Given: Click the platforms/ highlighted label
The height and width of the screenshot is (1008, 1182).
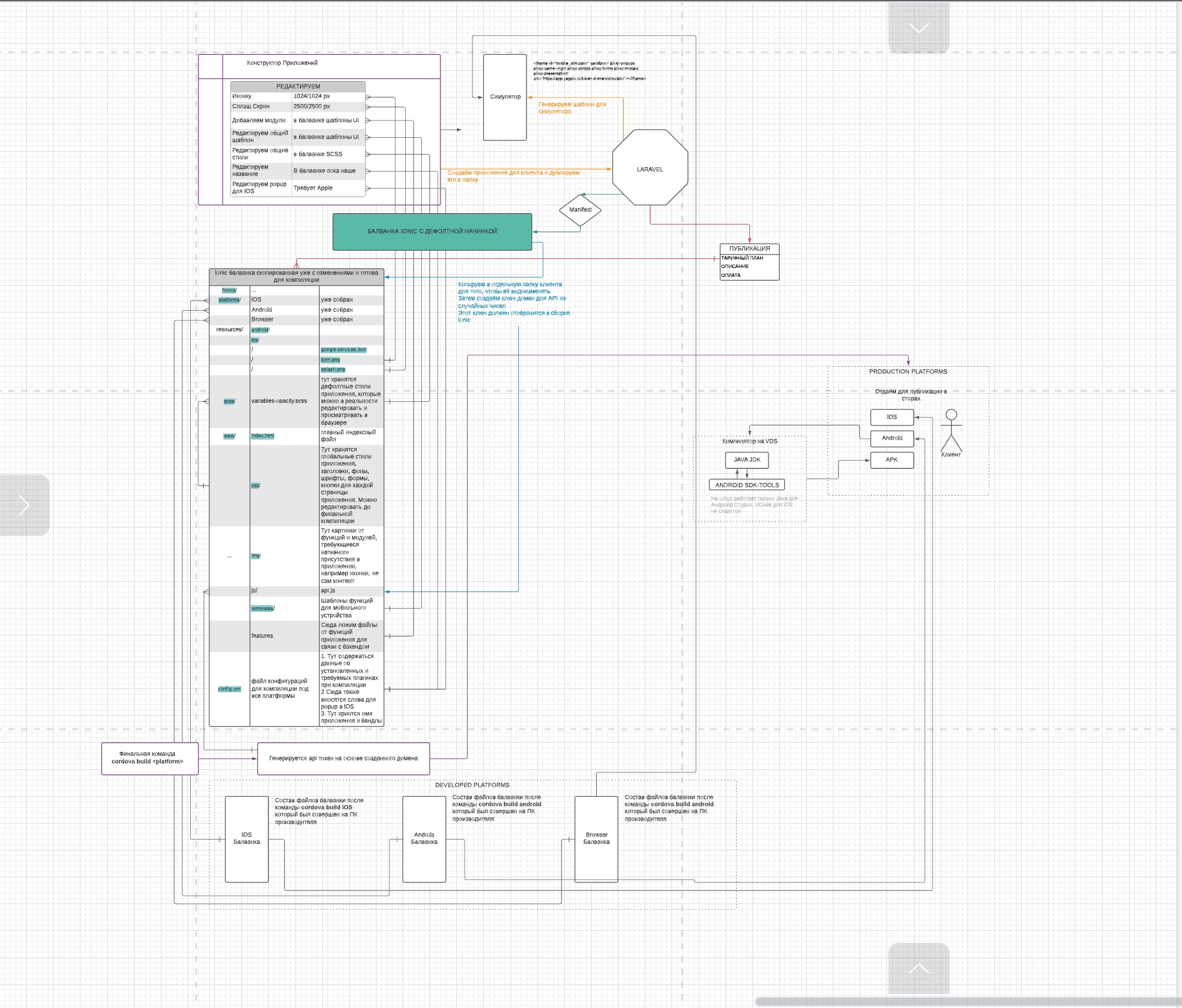Looking at the screenshot, I should [229, 300].
